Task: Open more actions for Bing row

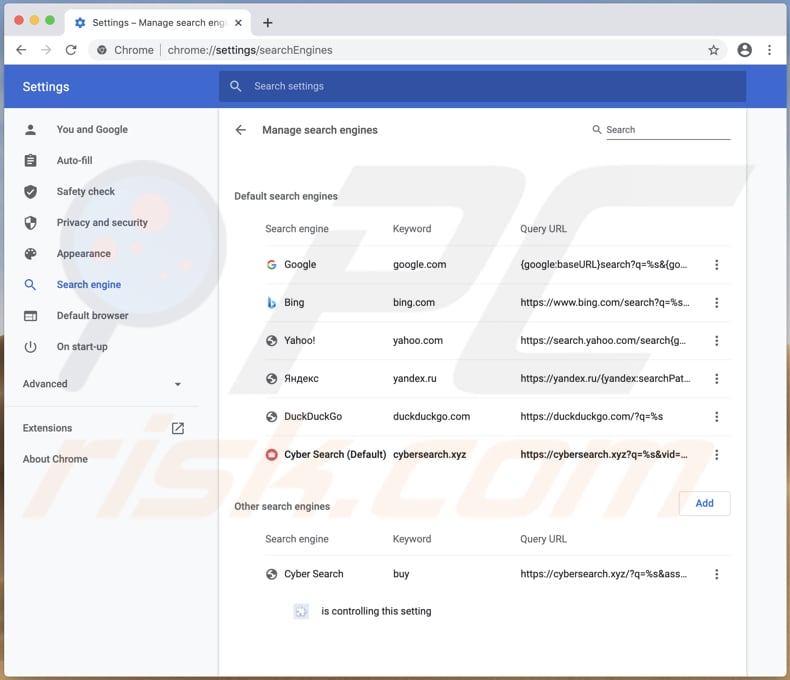Action: tap(716, 303)
